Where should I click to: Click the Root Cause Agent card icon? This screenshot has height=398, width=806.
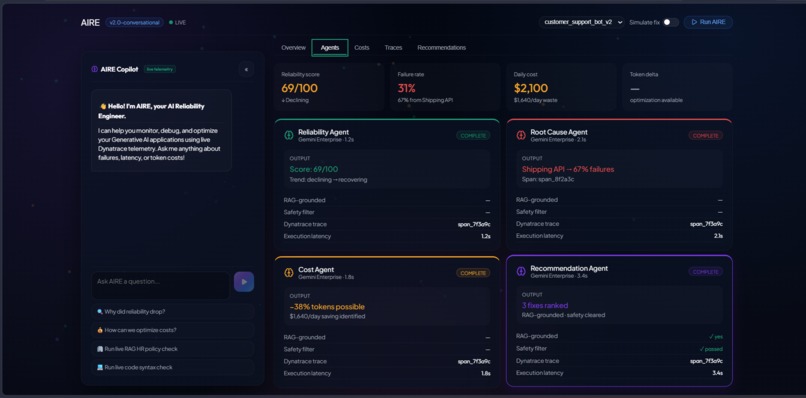click(521, 135)
